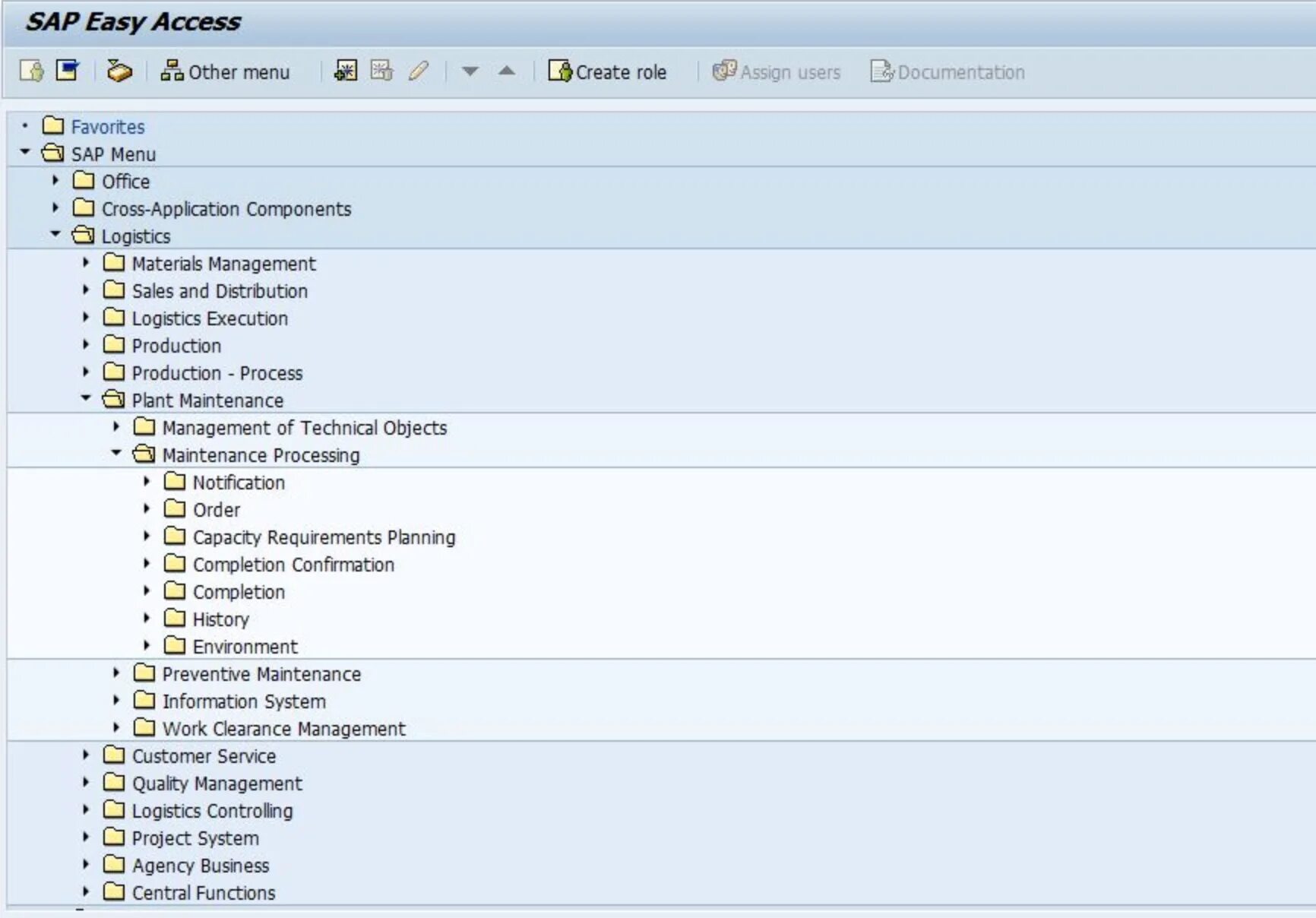The image size is (1316, 918).
Task: Select the Quality Management tree item
Action: pyautogui.click(x=217, y=783)
